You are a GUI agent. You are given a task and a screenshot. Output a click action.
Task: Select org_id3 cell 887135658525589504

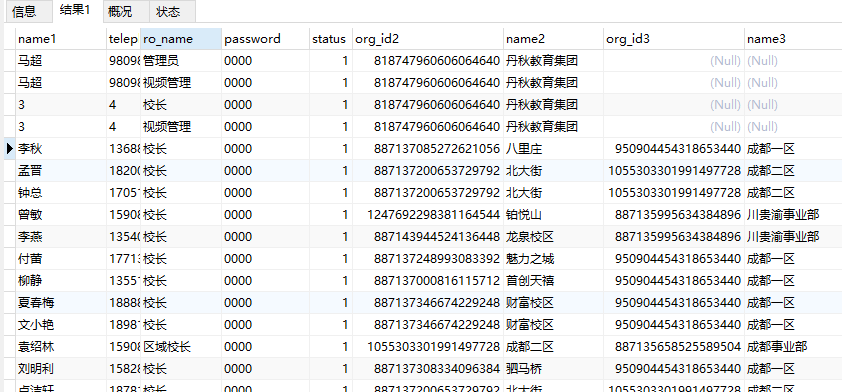coord(674,347)
